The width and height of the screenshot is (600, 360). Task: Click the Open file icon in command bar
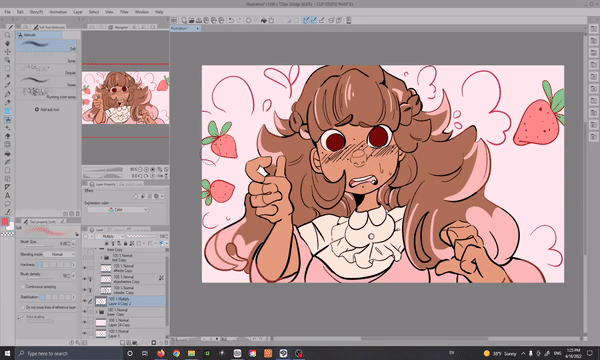[191, 20]
